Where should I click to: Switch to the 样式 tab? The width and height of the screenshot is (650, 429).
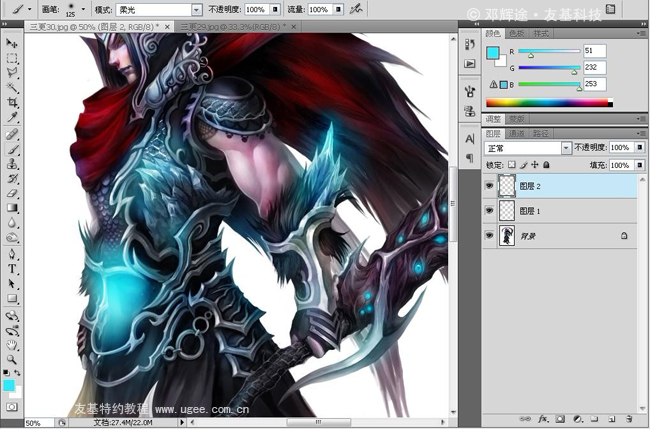click(x=541, y=34)
